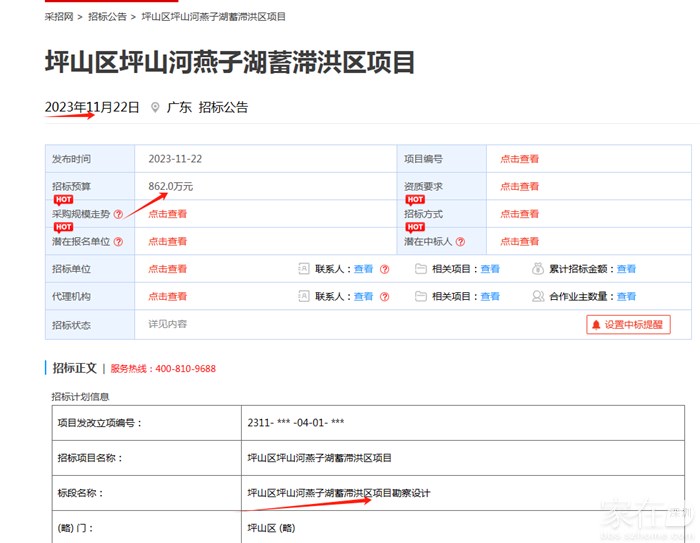The height and width of the screenshot is (543, 700).
Task: Reveal 资质要求 with 点击查看
Action: tap(519, 187)
